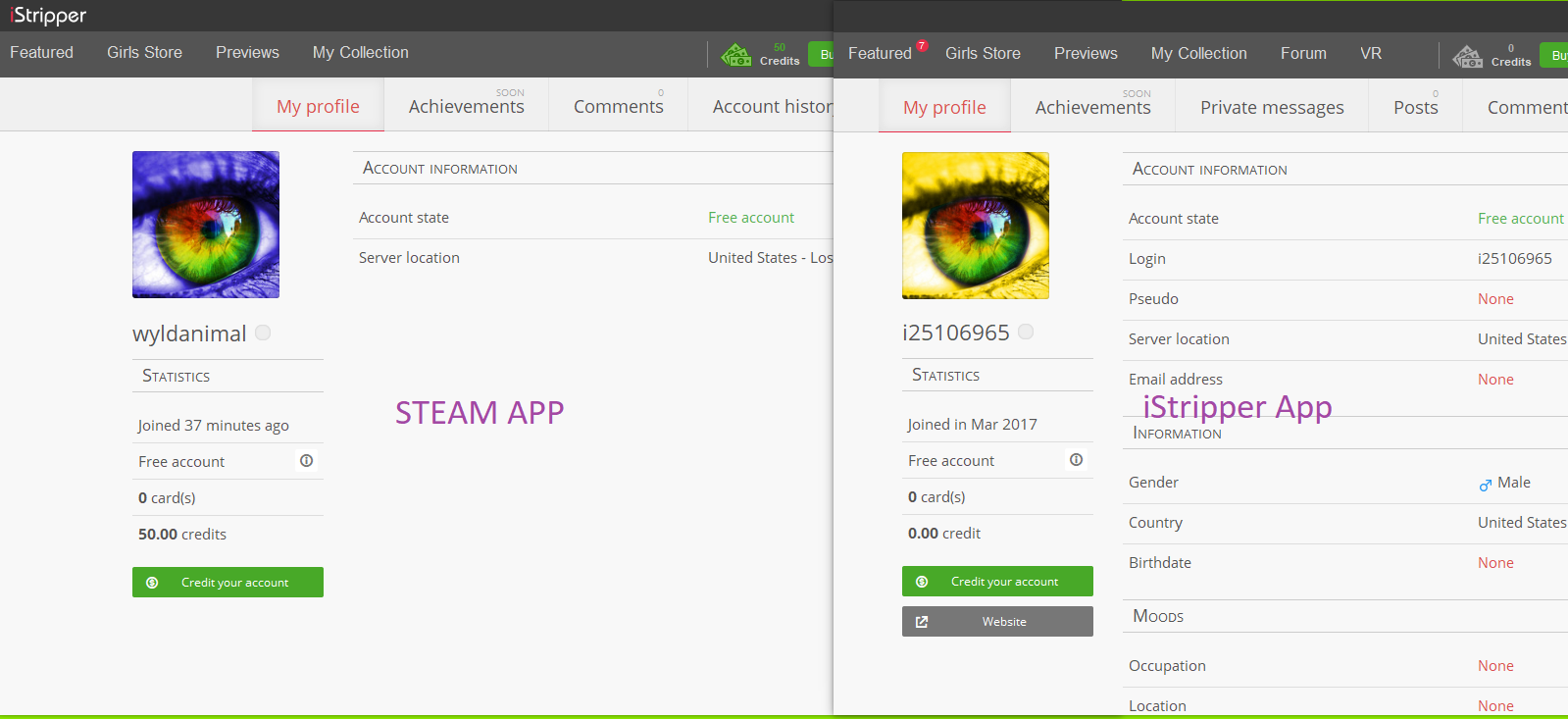1568x719 pixels.
Task: Click the status circle next to i25106965
Action: click(1026, 332)
